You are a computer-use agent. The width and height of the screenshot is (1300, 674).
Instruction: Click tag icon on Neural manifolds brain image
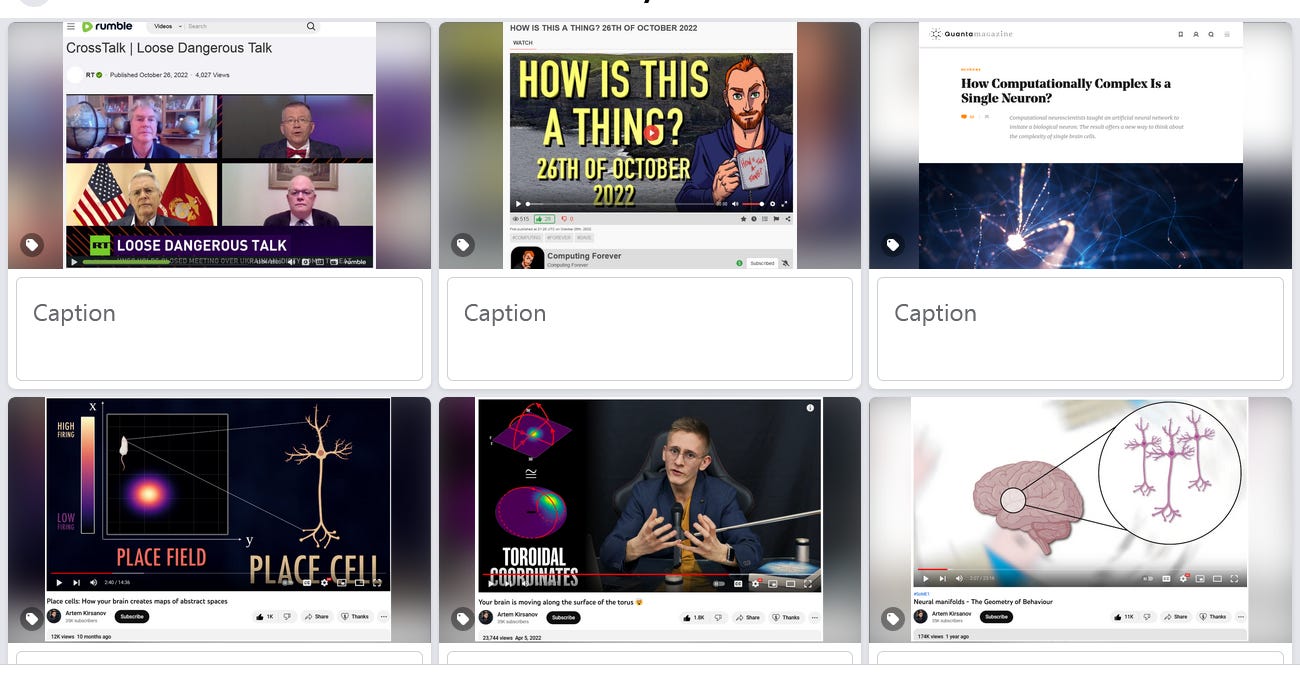tap(893, 619)
